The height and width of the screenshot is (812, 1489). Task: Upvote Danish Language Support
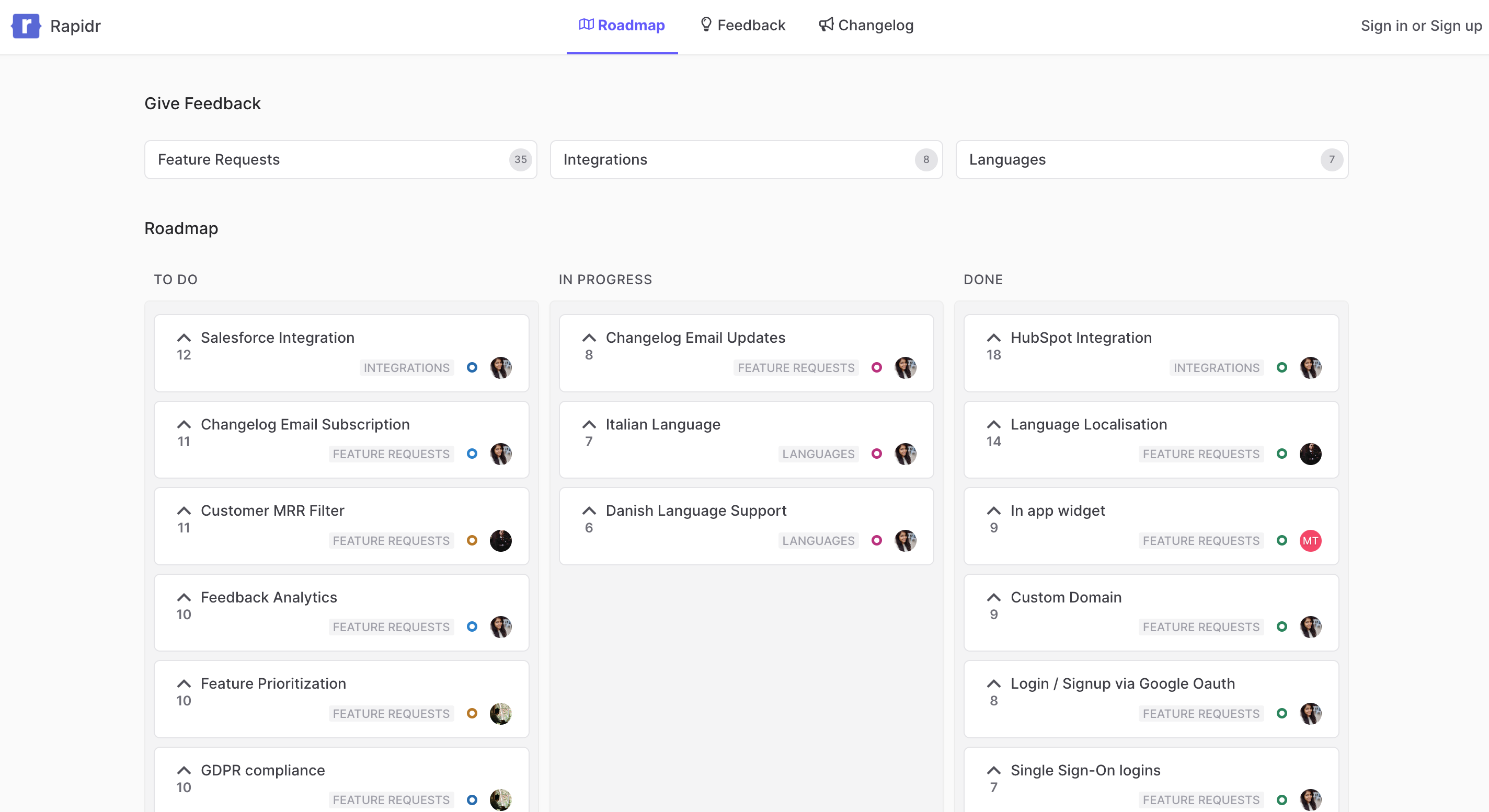(589, 510)
